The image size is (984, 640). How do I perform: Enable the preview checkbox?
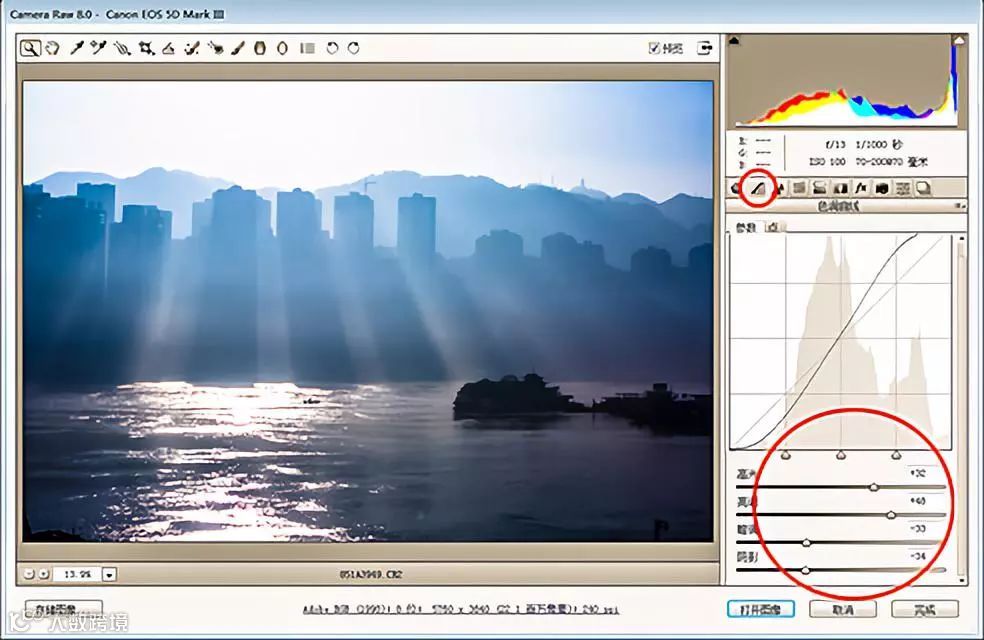point(653,48)
